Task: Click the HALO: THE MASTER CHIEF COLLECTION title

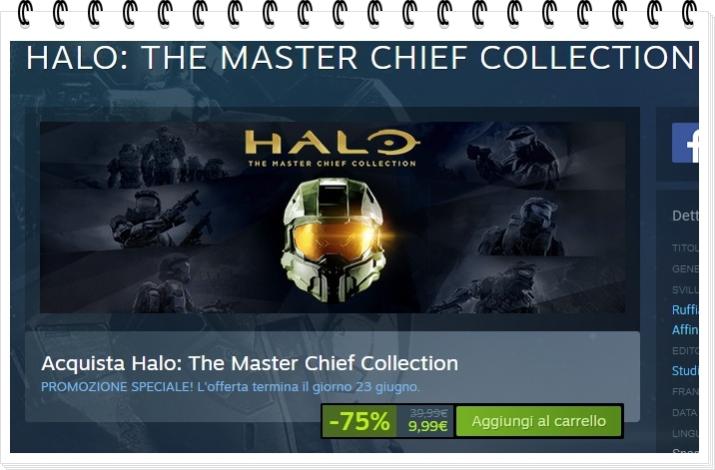Action: click(360, 58)
